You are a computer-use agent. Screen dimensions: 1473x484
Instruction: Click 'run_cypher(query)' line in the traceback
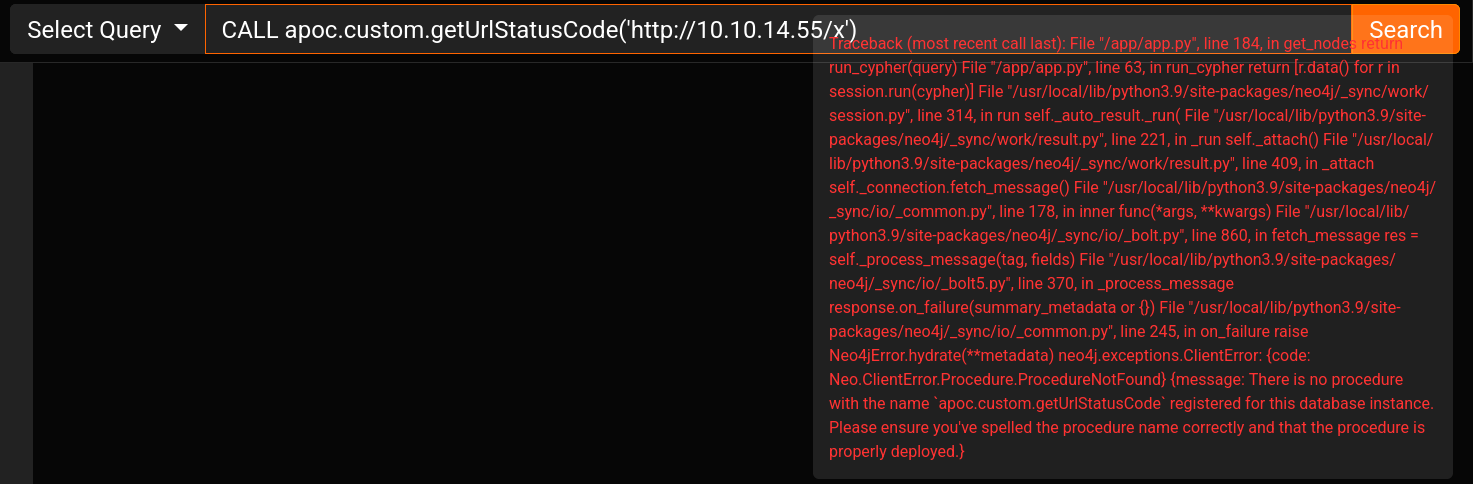pos(892,67)
